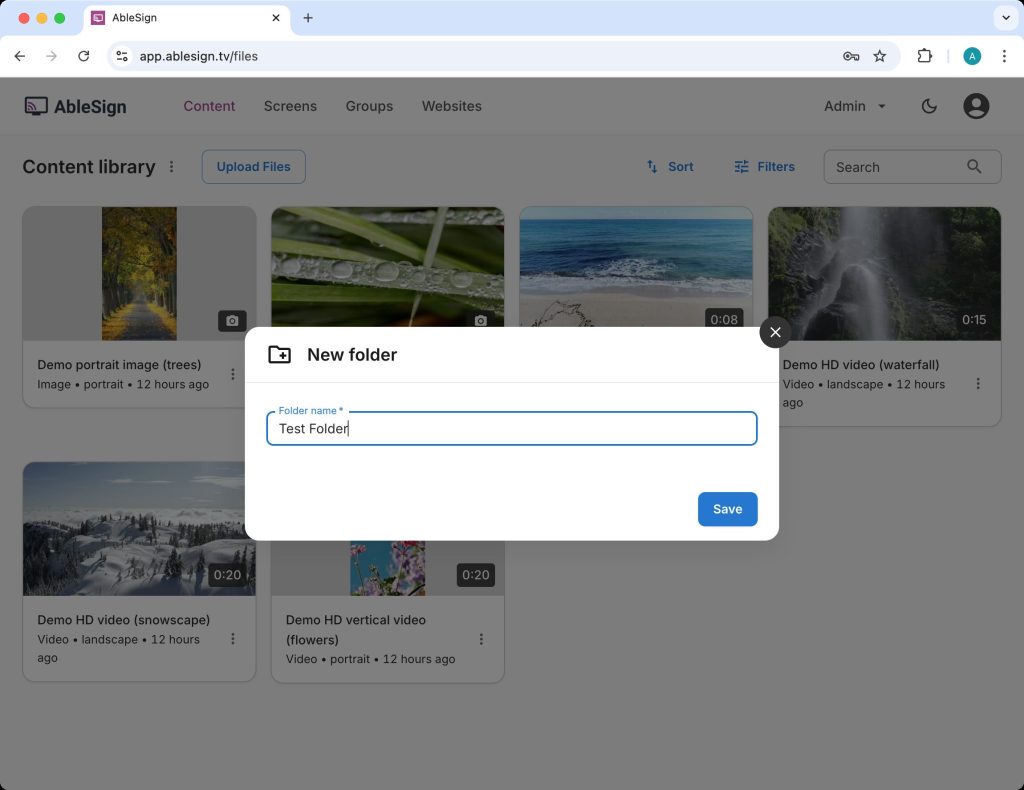Open Content library more options menu
Viewport: 1024px width, 790px height.
click(171, 166)
